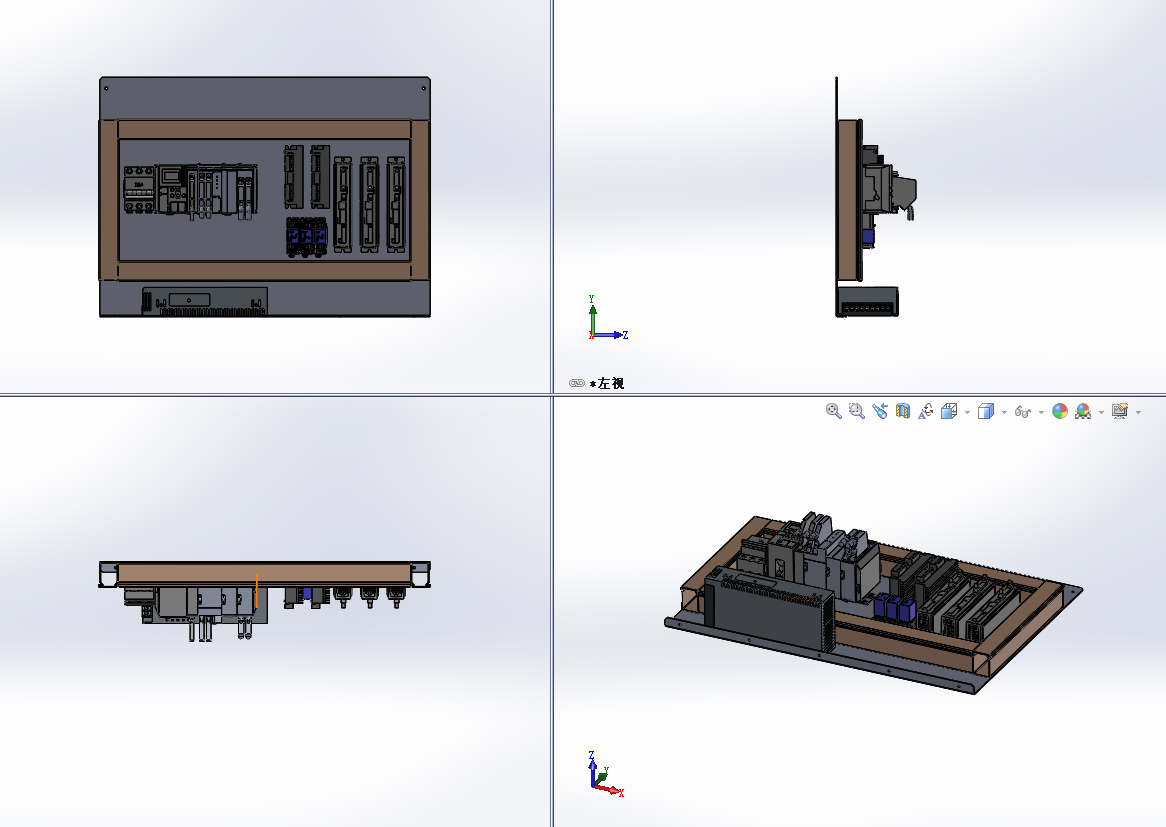Click the Dynamic Annotation Views icon
1166x827 pixels.
(926, 411)
